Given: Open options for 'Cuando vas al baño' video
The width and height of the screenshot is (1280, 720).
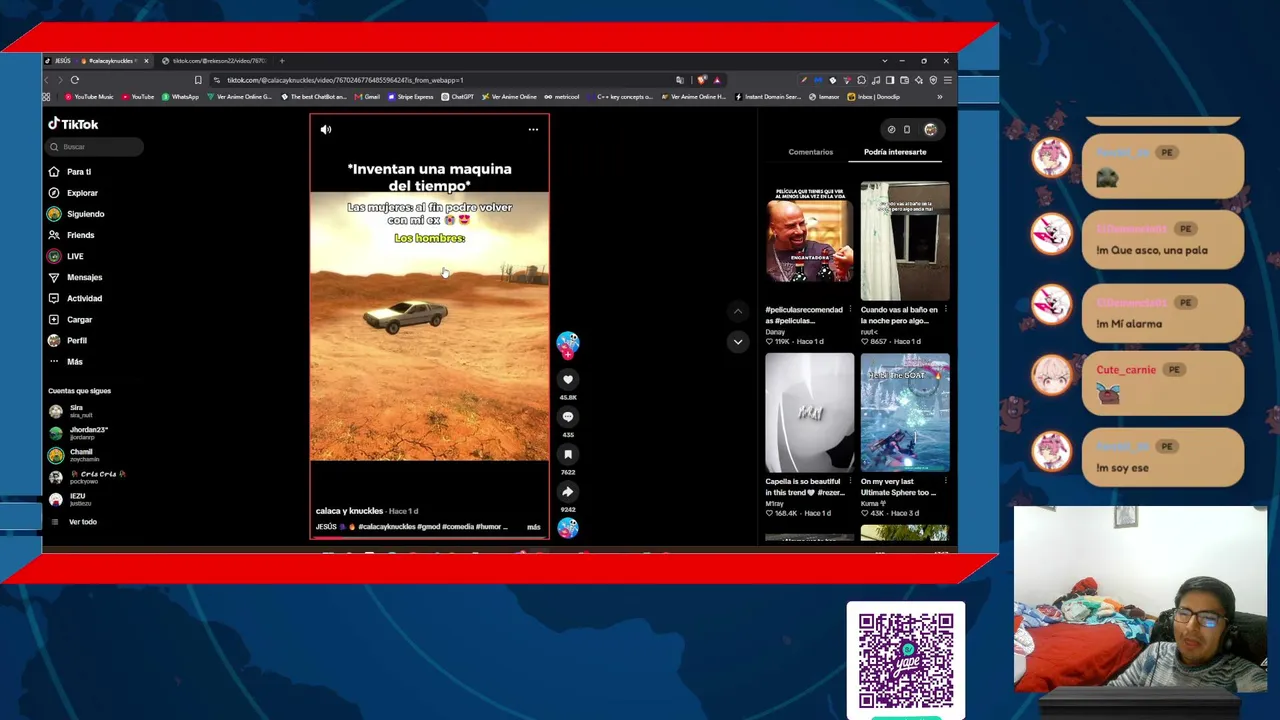Looking at the screenshot, I should coord(946,310).
